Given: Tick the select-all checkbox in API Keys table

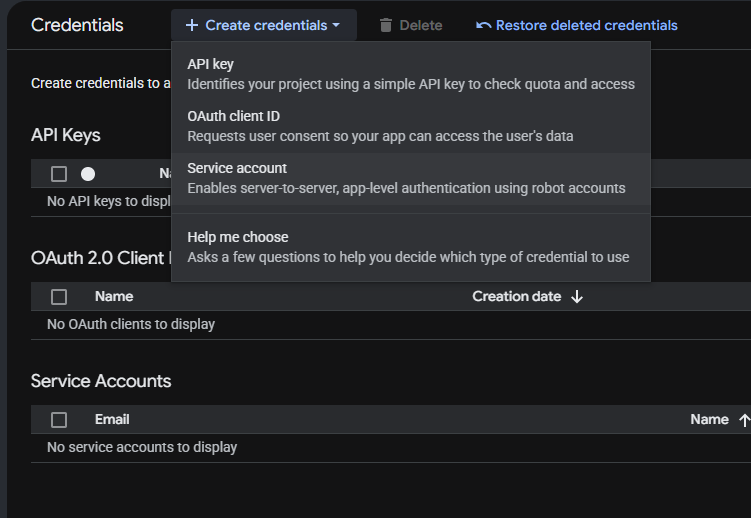Looking at the screenshot, I should coord(59,174).
